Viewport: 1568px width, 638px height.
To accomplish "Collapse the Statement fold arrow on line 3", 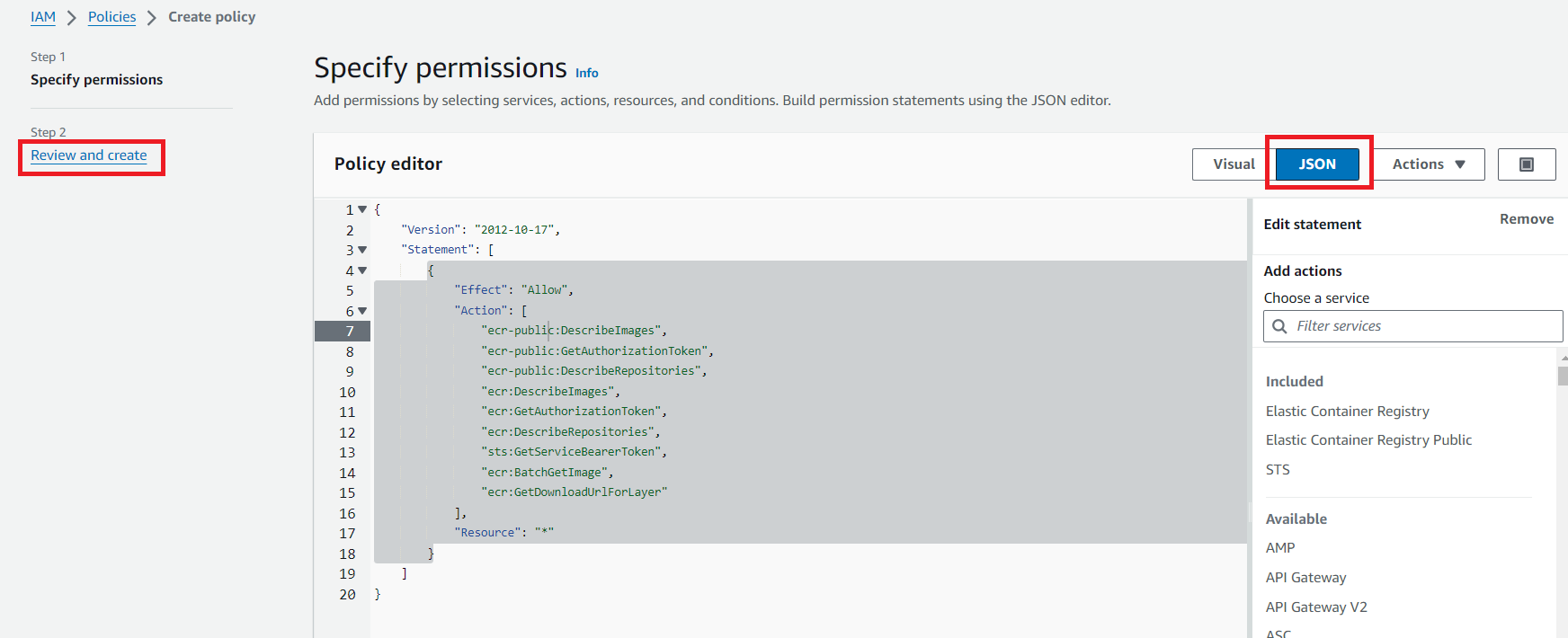I will coord(362,250).
